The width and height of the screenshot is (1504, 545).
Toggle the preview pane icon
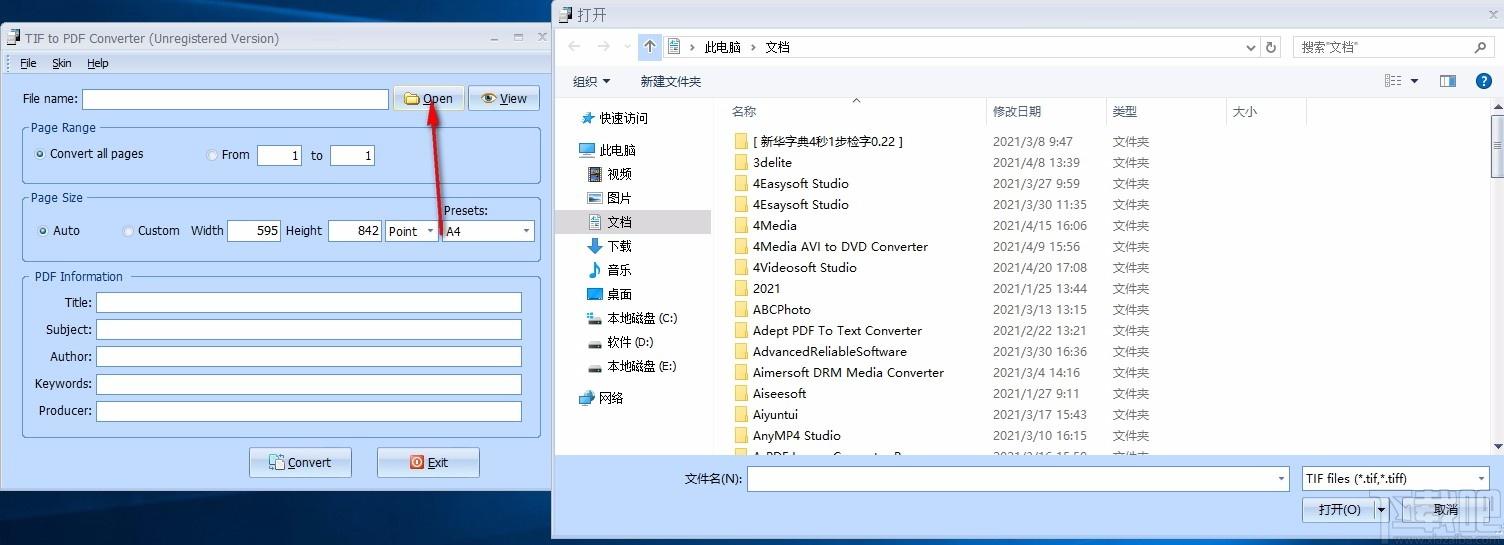coord(1447,81)
